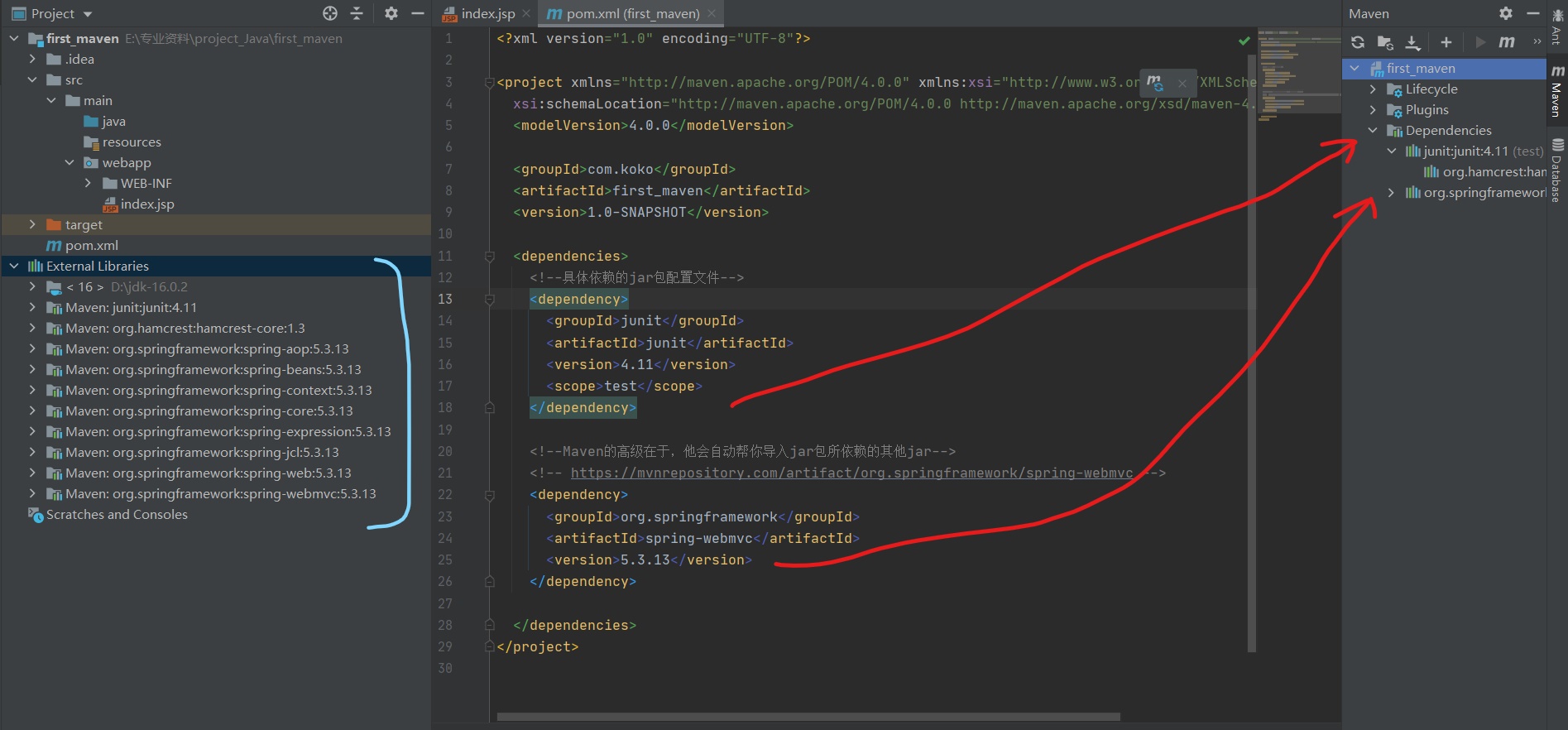Collapse the src folder
This screenshot has height=730, width=1568.
32,79
